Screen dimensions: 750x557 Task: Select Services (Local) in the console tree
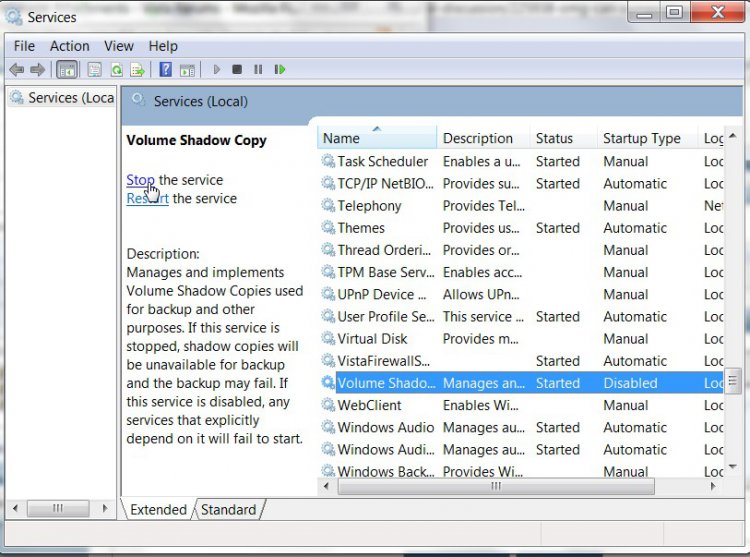click(63, 98)
